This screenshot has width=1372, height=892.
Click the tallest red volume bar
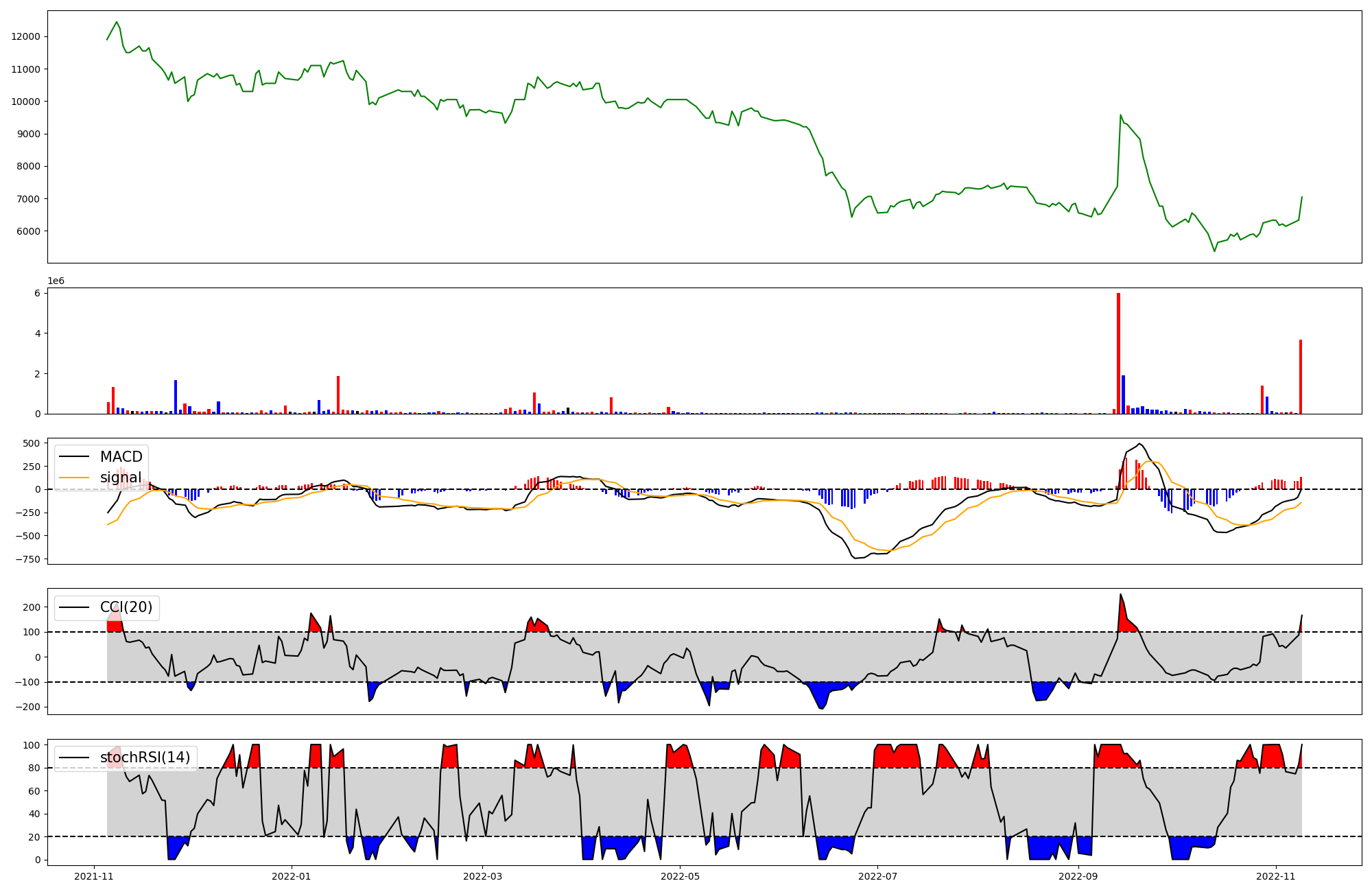[x=1118, y=353]
